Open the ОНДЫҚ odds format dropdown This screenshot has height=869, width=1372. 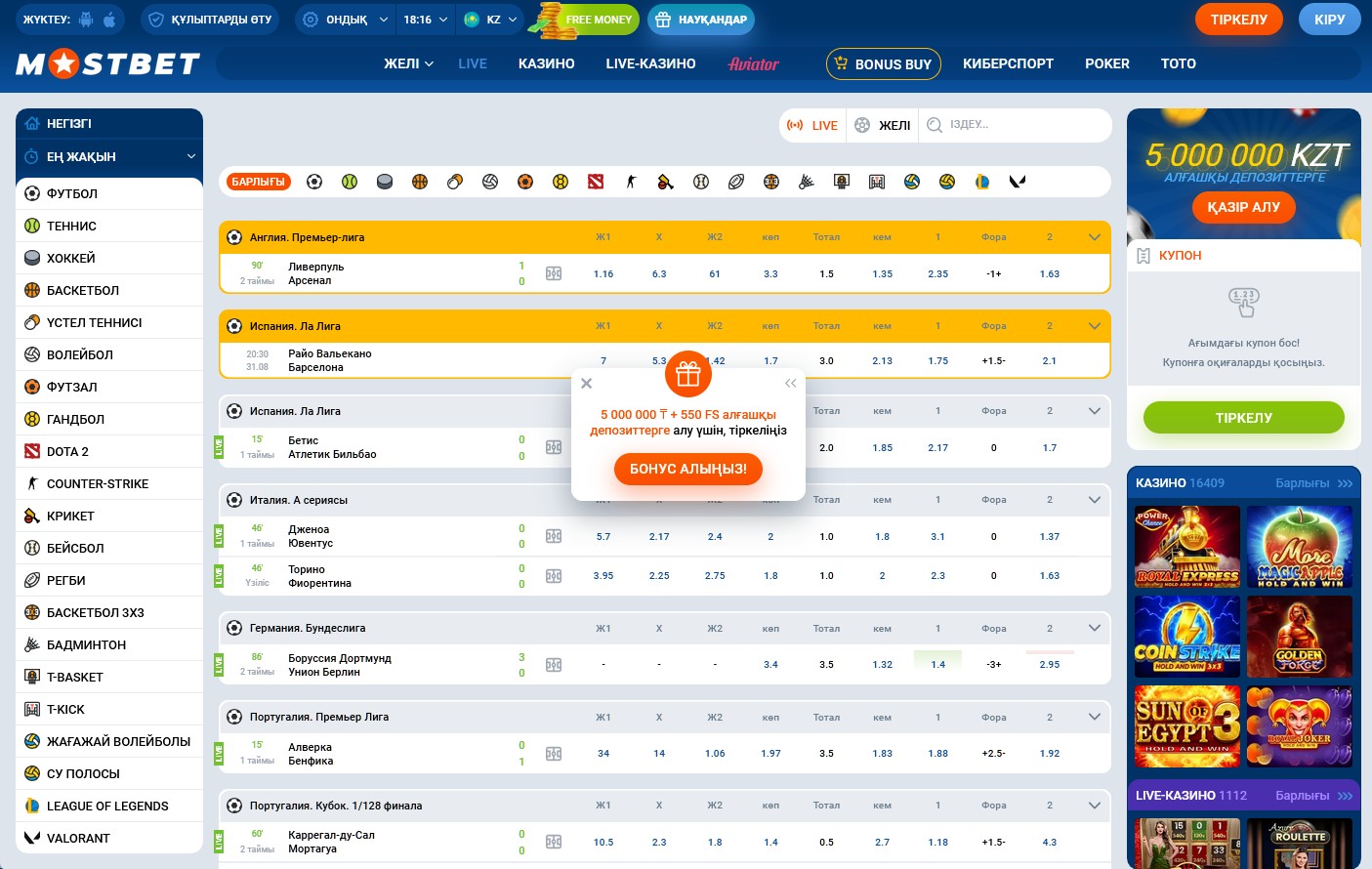[x=346, y=20]
